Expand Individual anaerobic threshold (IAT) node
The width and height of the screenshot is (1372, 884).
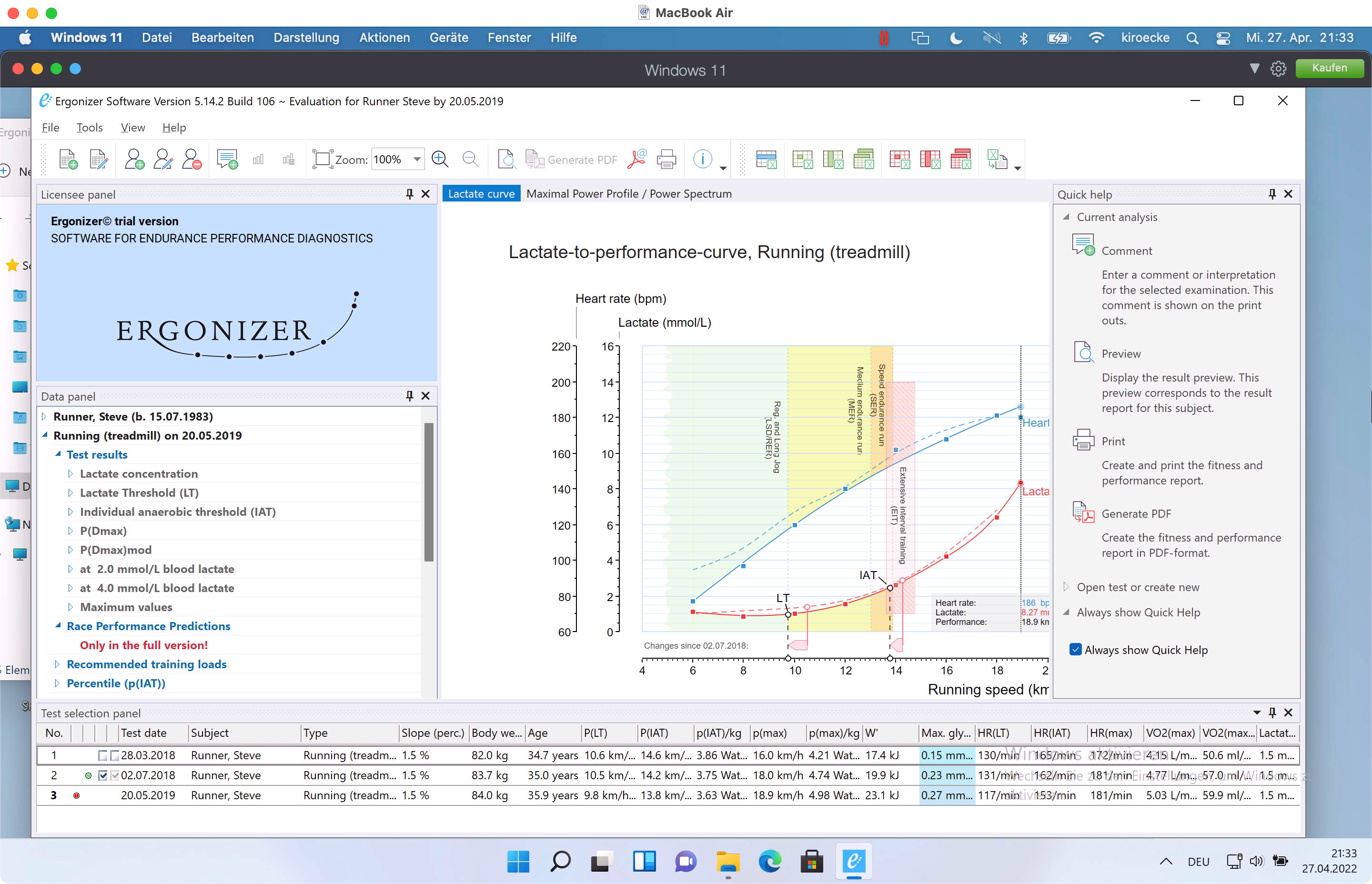[70, 512]
